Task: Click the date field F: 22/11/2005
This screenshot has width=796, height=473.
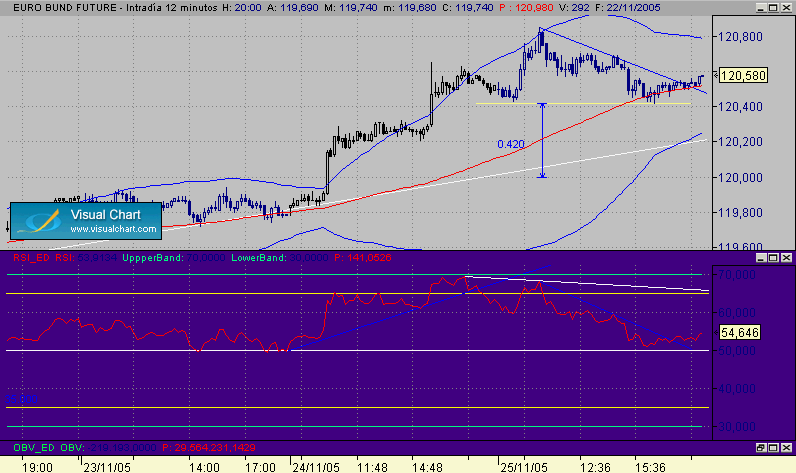Action: (x=628, y=8)
